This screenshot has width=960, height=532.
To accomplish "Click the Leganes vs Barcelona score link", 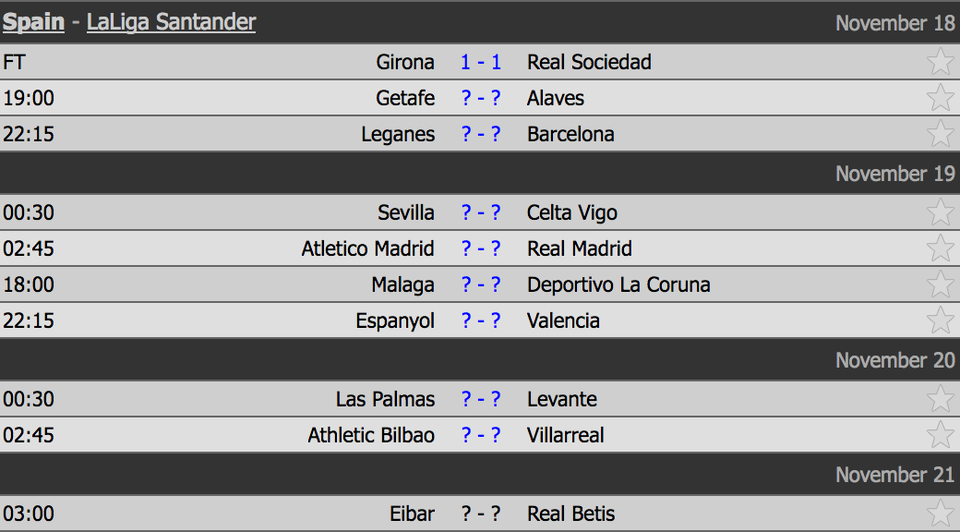I will [481, 134].
